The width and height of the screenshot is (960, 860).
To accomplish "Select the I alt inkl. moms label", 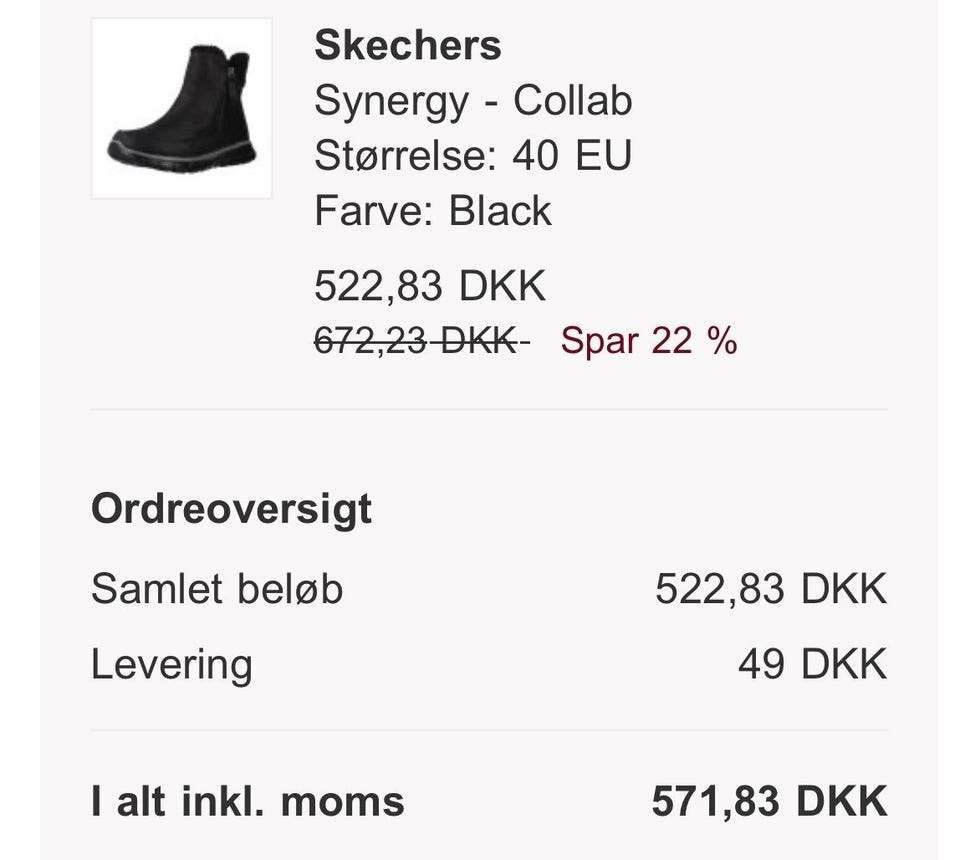I will (247, 801).
